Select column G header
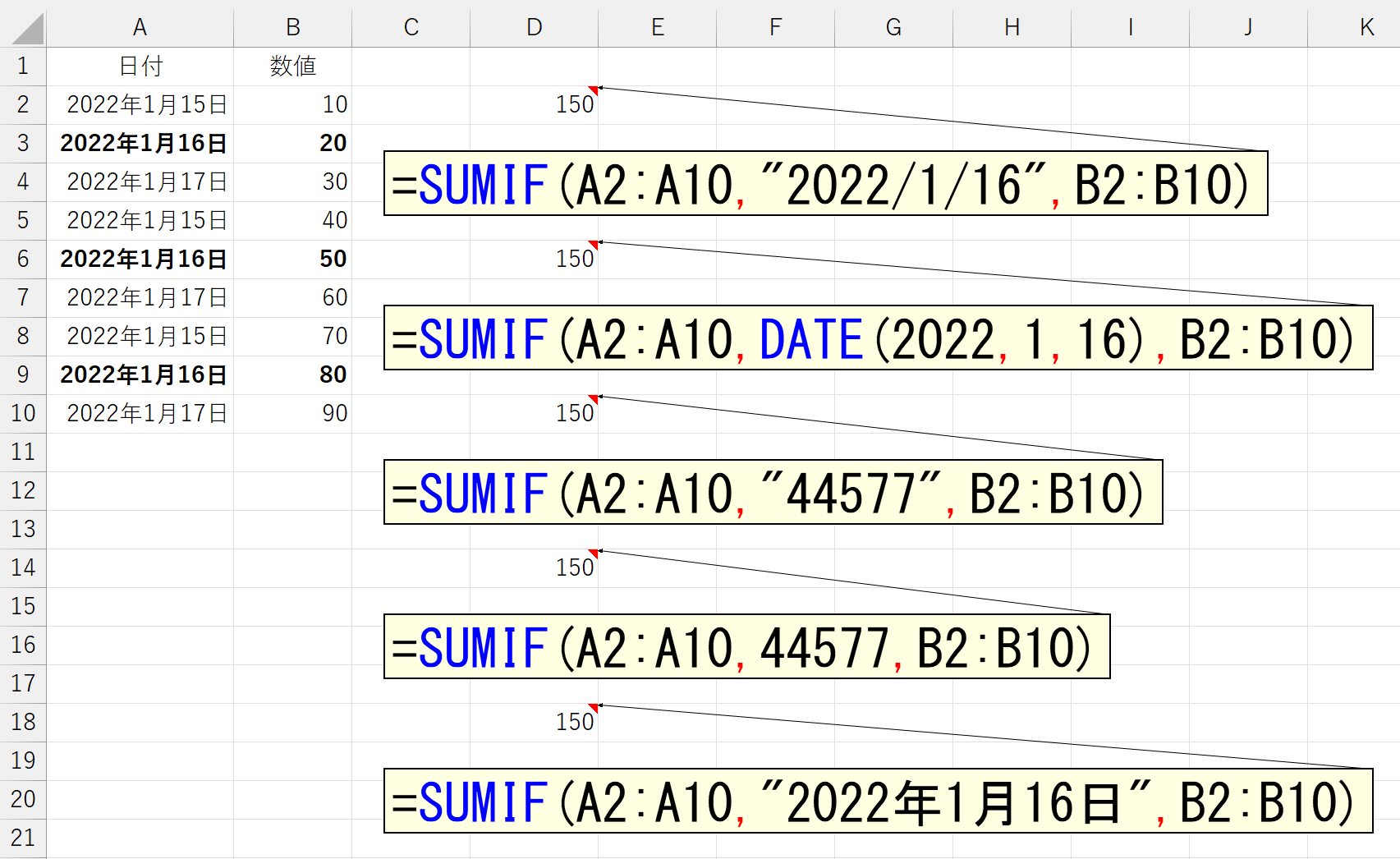The width and height of the screenshot is (1400, 859). coord(894,27)
